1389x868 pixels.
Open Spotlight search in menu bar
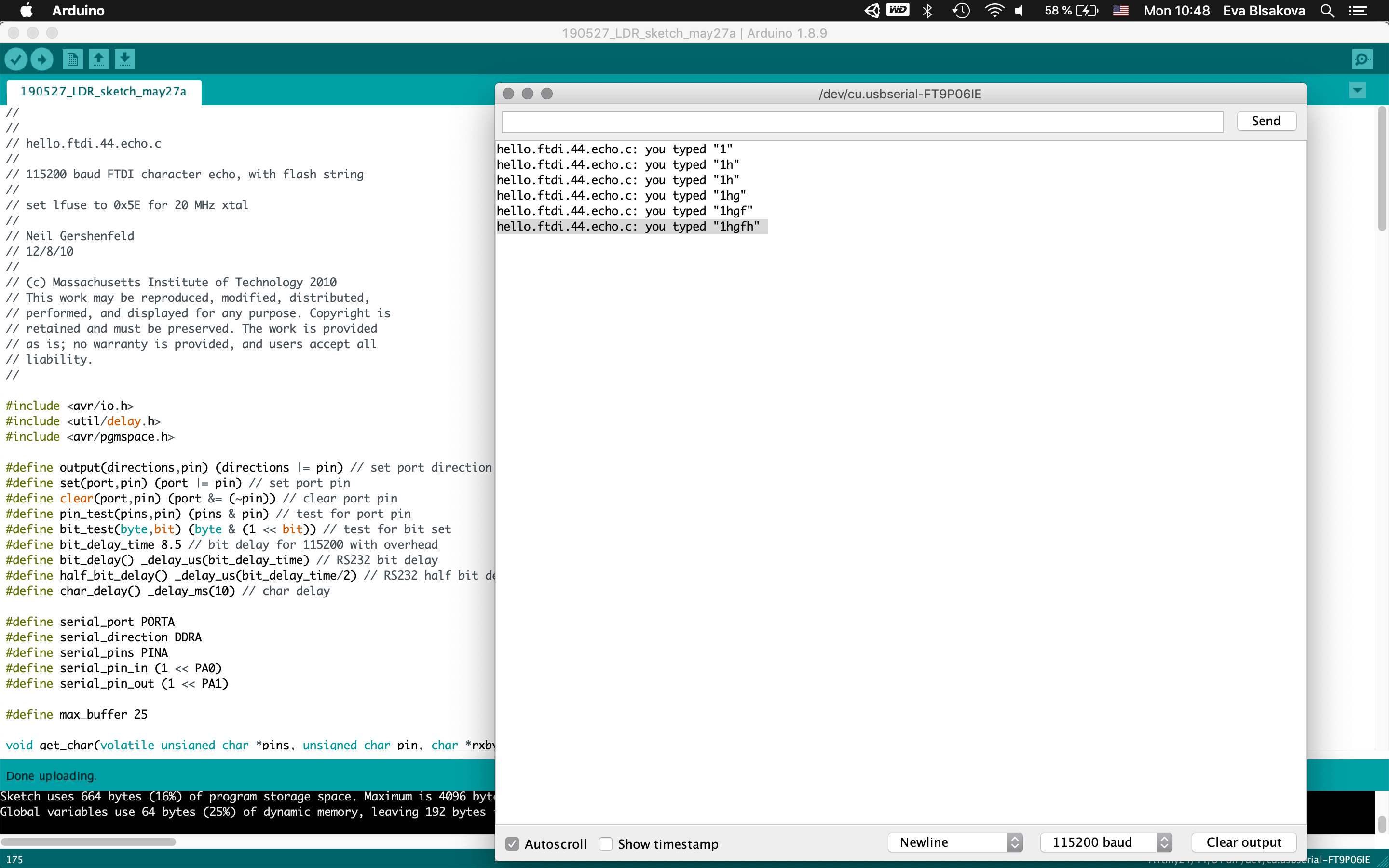pos(1327,11)
